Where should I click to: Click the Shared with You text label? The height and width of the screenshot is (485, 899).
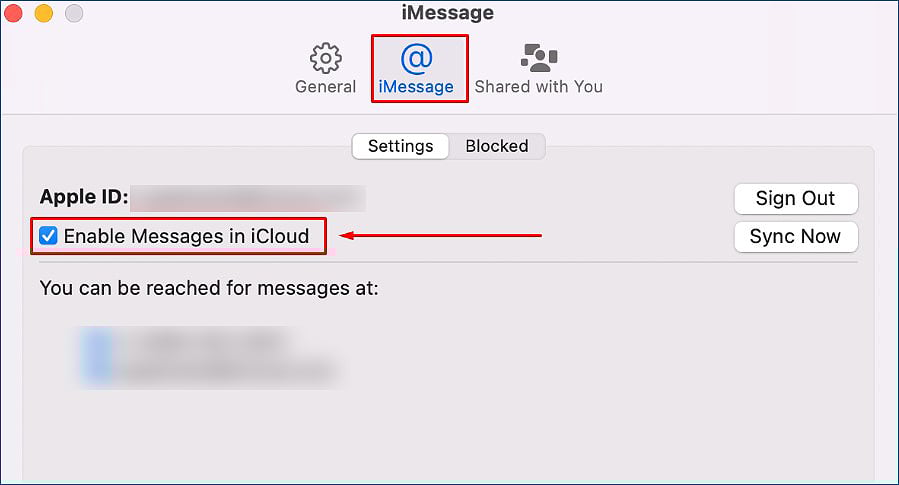coord(539,87)
